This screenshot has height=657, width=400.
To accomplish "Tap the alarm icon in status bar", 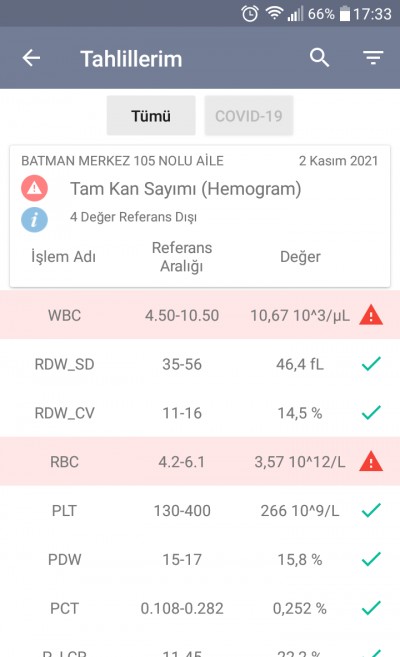I will [250, 14].
